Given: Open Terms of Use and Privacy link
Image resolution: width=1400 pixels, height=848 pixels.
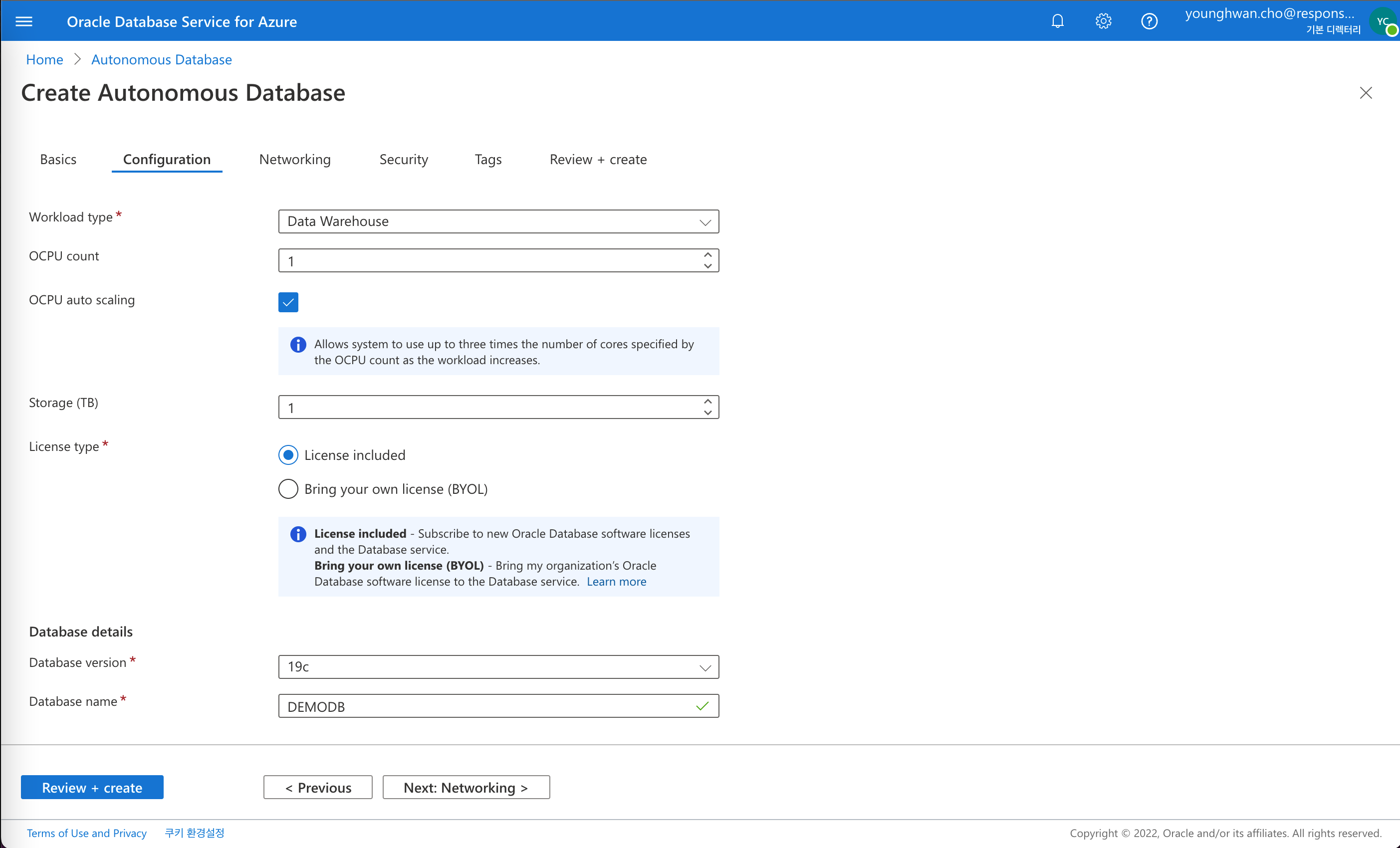Looking at the screenshot, I should coord(86,833).
